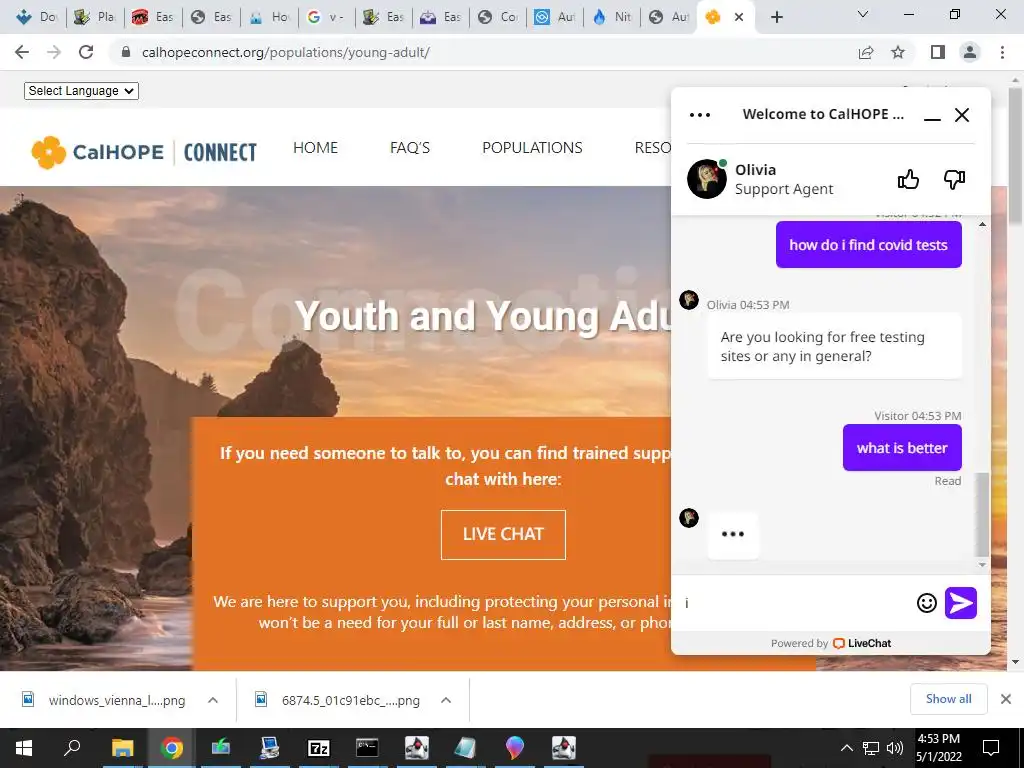Close the downloads bar

tap(1006, 699)
